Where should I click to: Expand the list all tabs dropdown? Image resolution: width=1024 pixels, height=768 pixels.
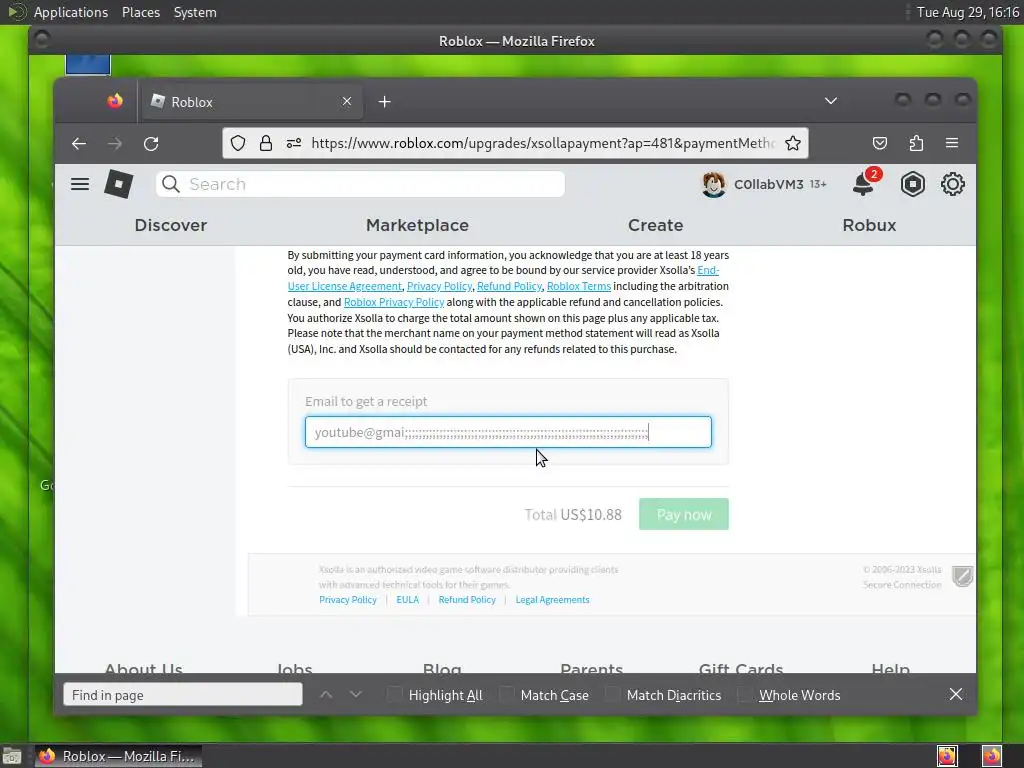(831, 101)
